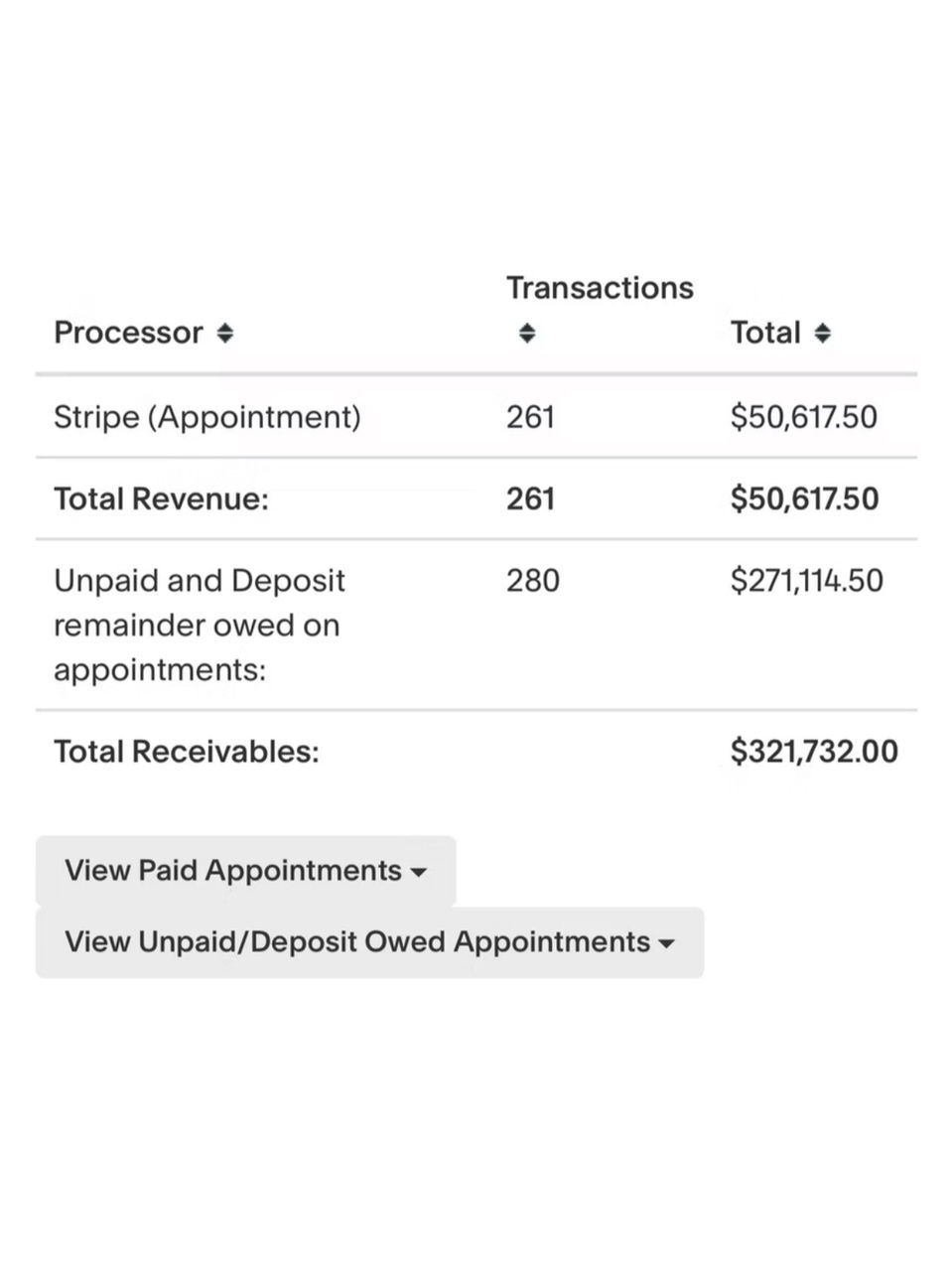Click Stripe transaction count 261
This screenshot has height=1271, width=952.
pos(530,417)
